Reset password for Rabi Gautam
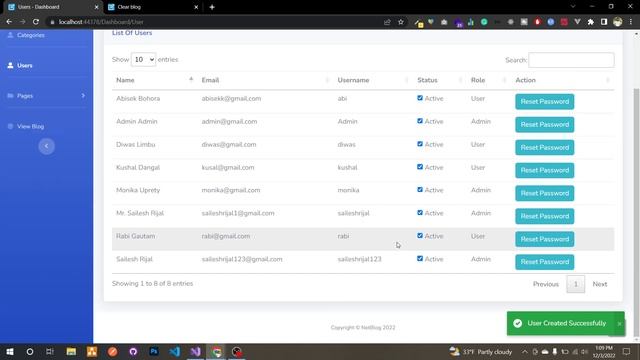The image size is (640, 360). tap(544, 239)
